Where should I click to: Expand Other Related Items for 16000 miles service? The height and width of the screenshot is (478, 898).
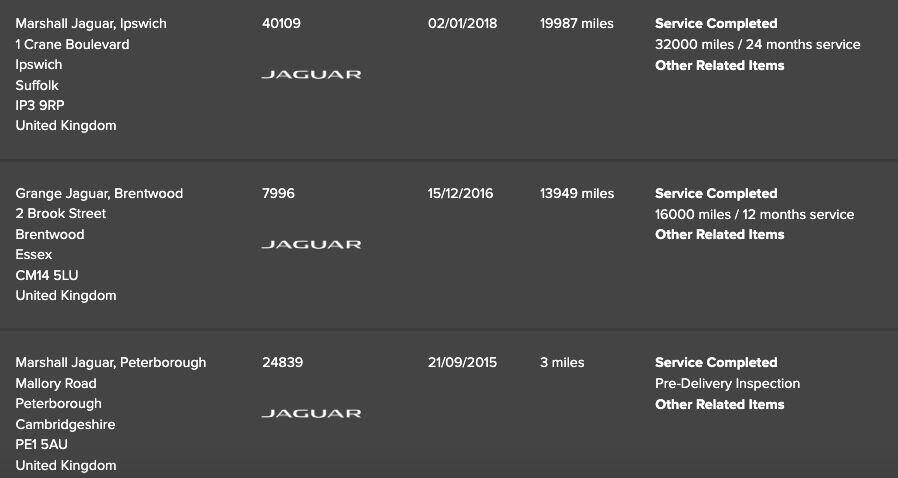719,234
